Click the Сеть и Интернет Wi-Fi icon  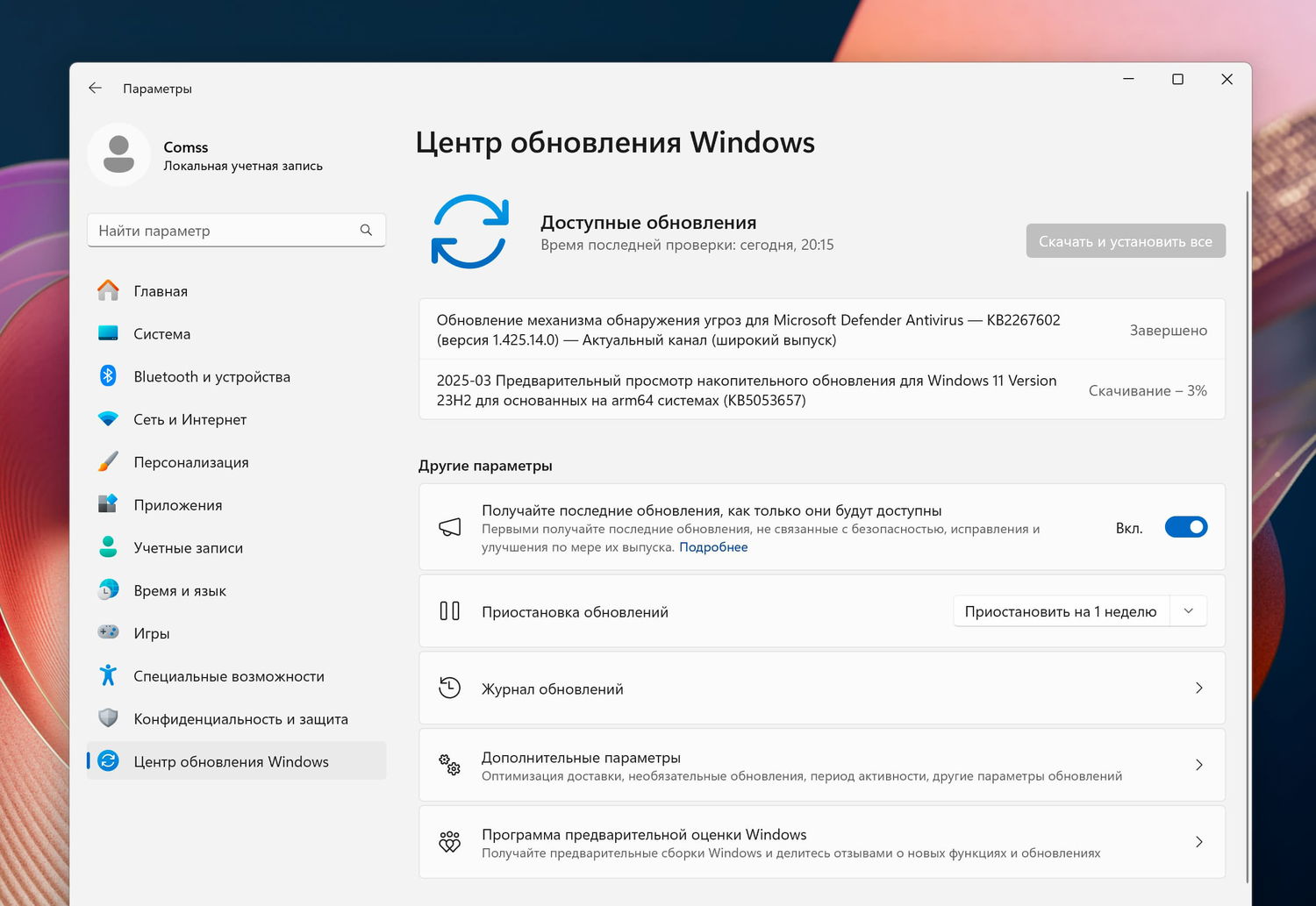[108, 419]
